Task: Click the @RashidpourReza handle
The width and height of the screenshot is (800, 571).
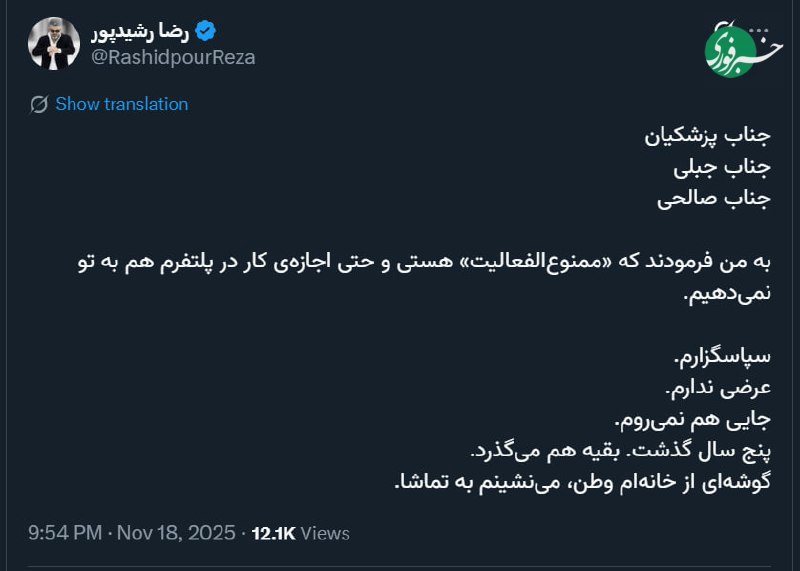Action: [173, 57]
